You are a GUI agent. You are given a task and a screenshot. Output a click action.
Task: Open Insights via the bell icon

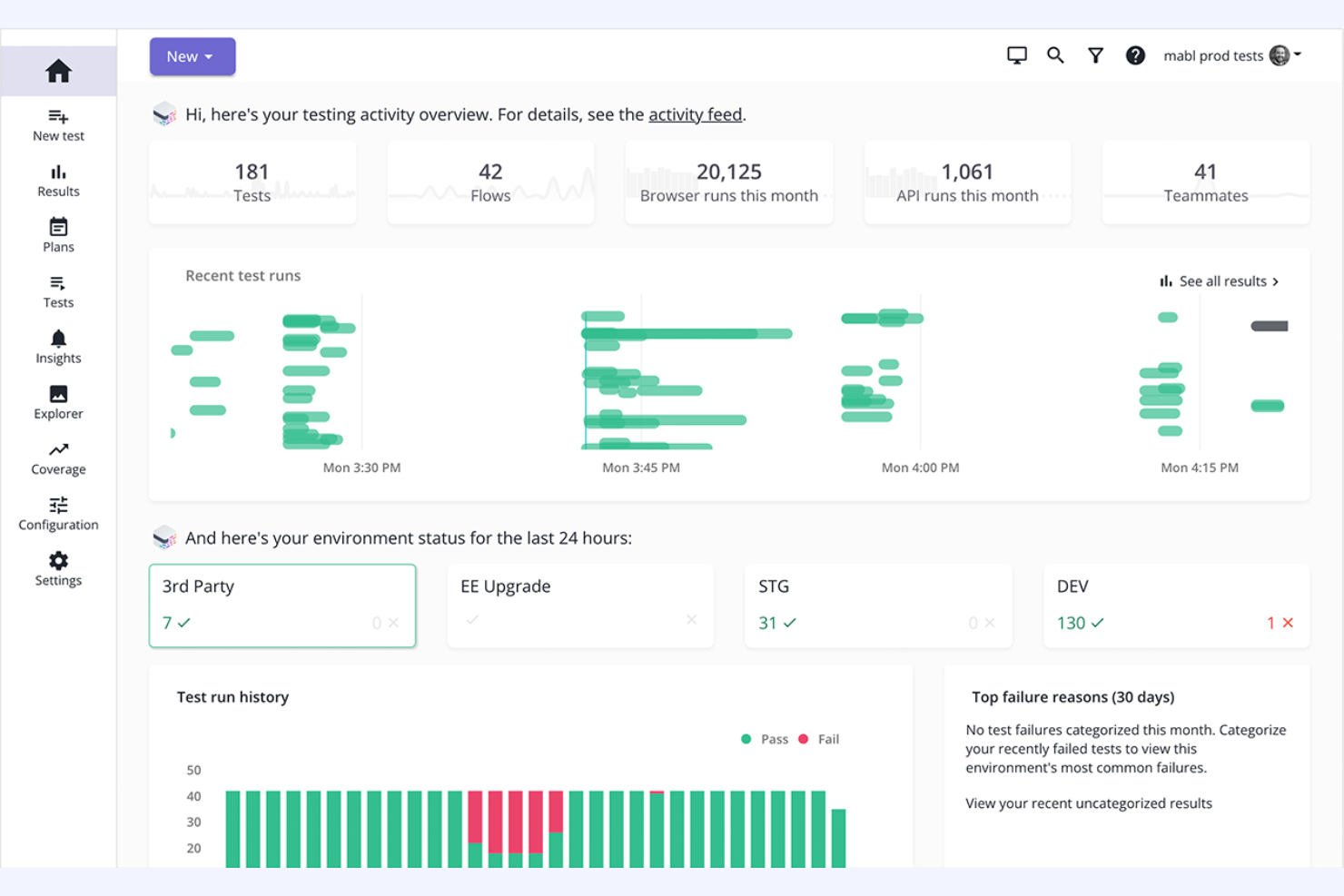pos(58,338)
